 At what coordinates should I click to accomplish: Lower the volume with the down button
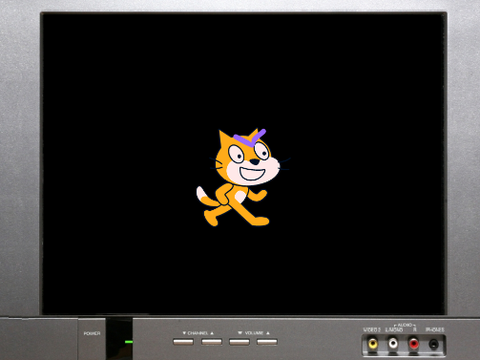click(239, 342)
